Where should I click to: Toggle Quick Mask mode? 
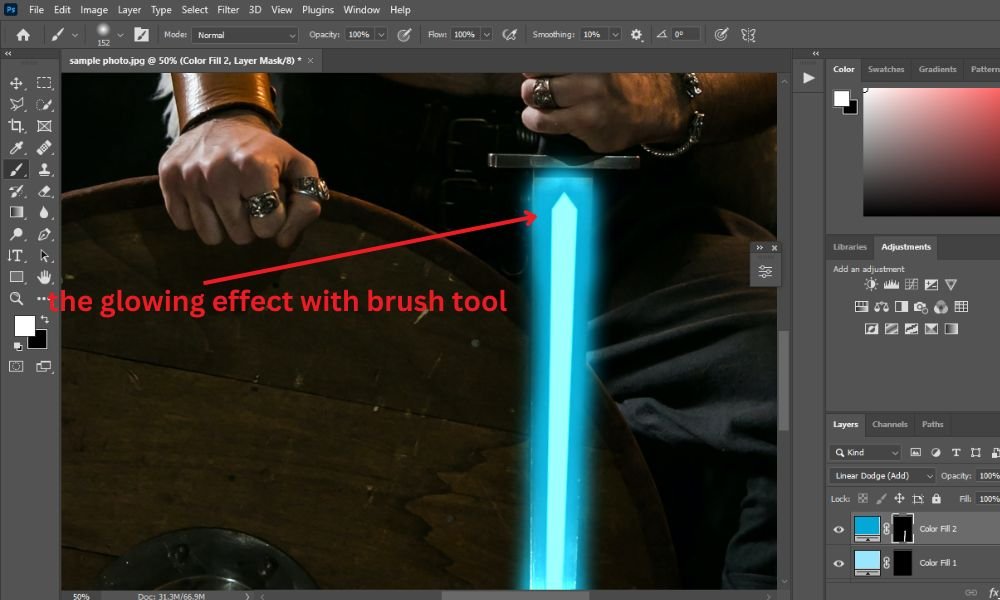click(16, 367)
